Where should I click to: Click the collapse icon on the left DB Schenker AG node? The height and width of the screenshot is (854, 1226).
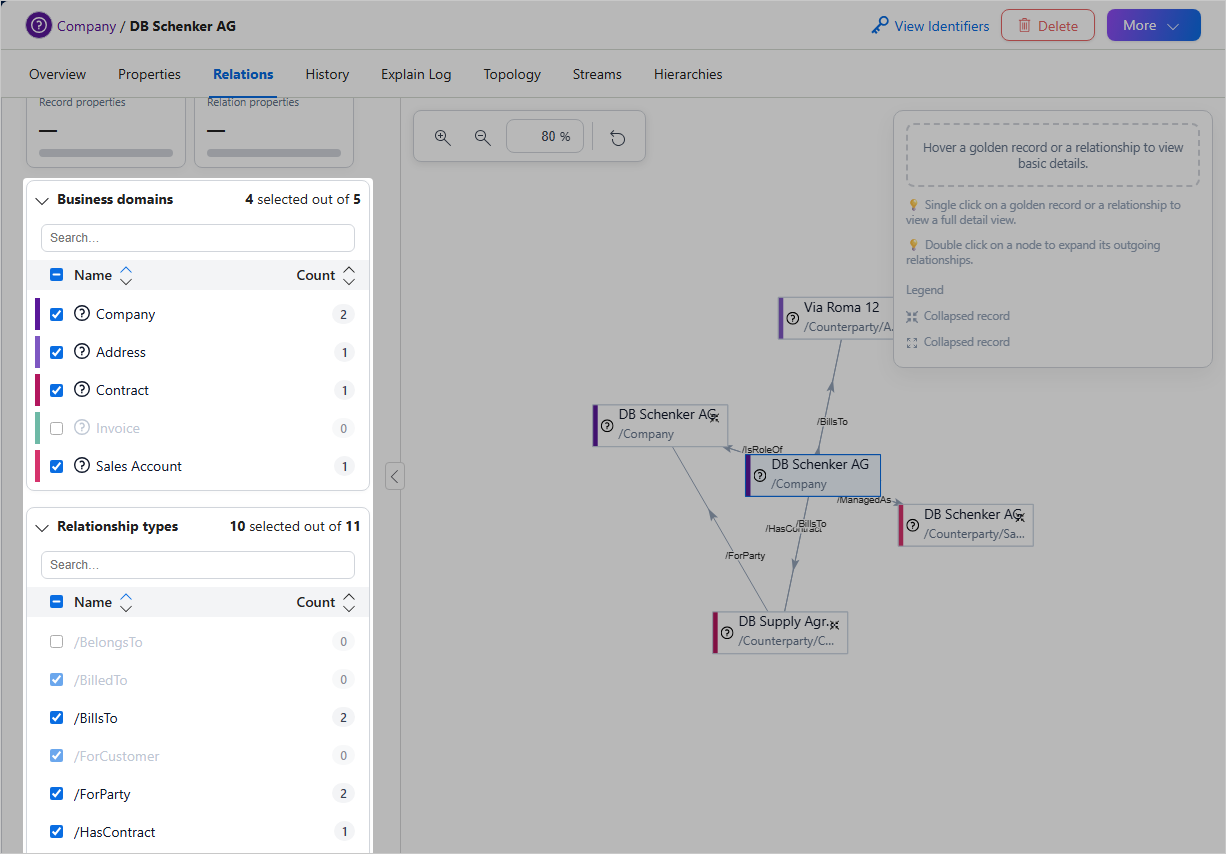[714, 418]
